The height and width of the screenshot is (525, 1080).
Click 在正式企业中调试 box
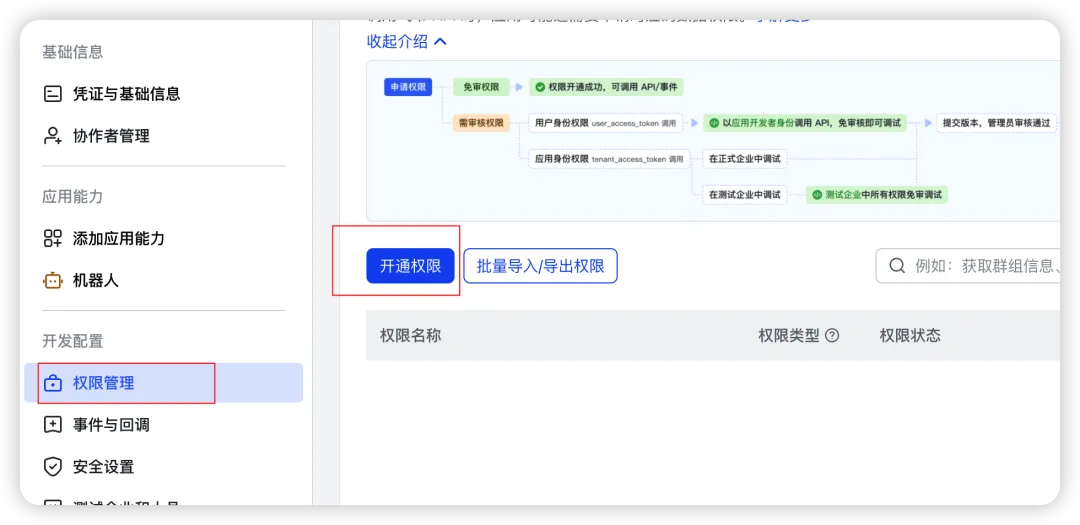(x=745, y=158)
